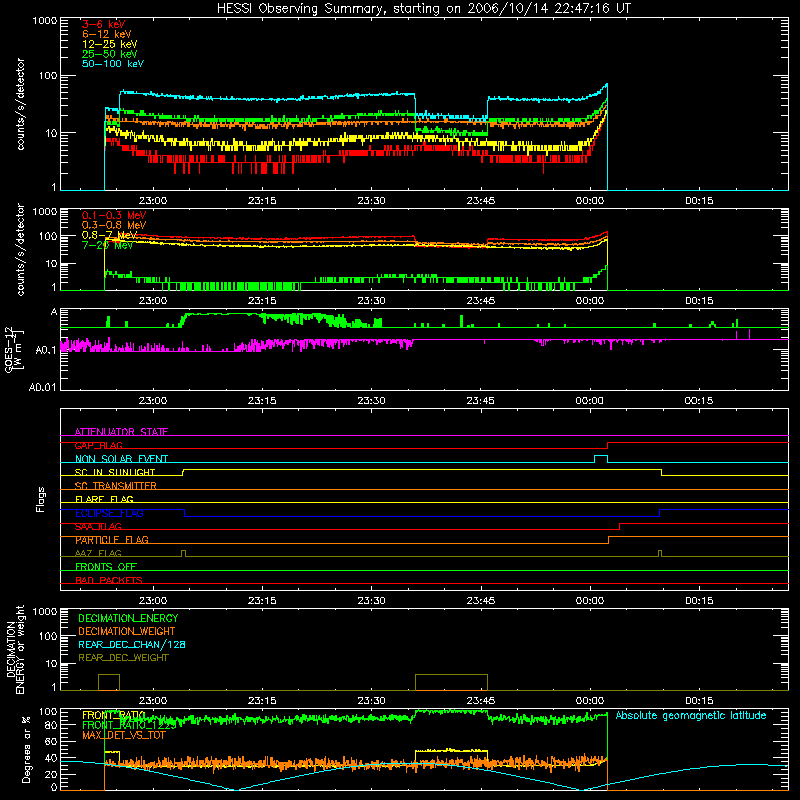Screen dimensions: 800x800
Task: Click the 23:45 tick below the GOES panel
Action: coord(481,401)
